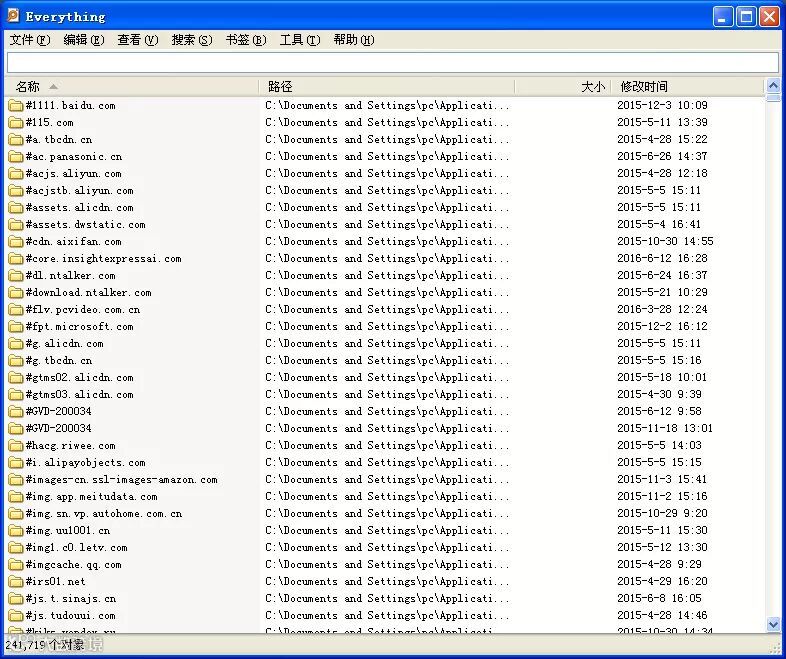Click the date 2015-5-11 13:39

coord(662,122)
